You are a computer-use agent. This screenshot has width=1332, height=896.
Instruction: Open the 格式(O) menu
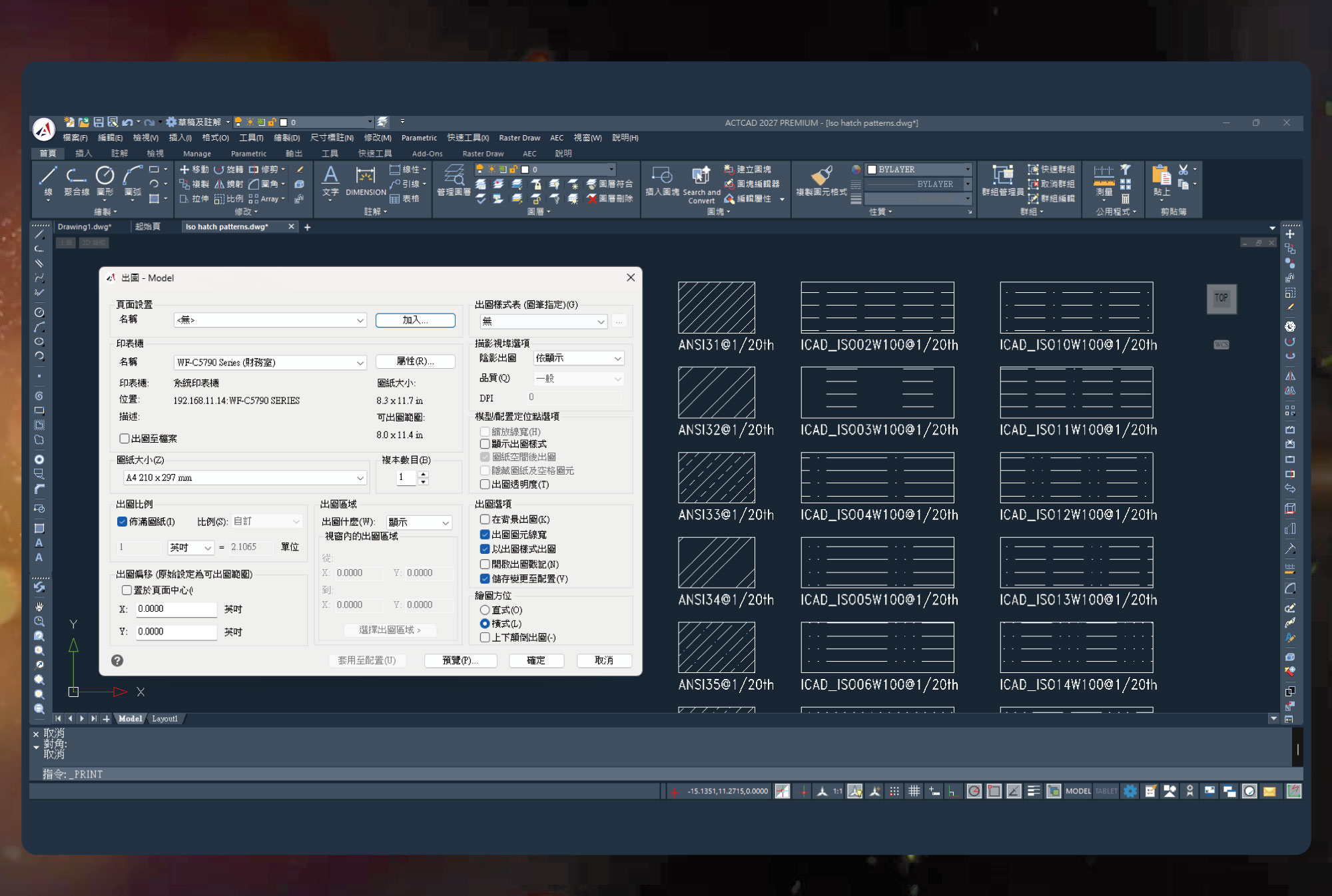click(x=215, y=138)
